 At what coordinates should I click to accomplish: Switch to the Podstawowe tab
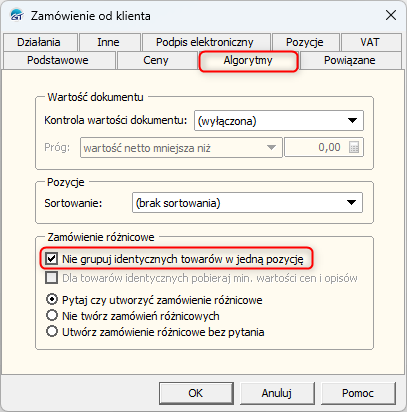point(58,60)
